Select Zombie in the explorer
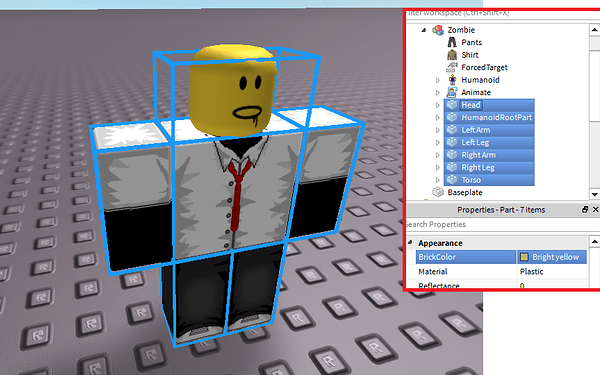The height and width of the screenshot is (375, 600). tap(461, 30)
